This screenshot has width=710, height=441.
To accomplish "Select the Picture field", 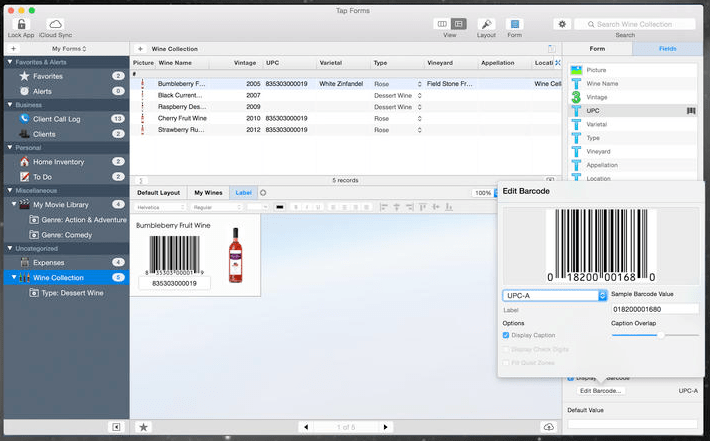I will pos(633,70).
